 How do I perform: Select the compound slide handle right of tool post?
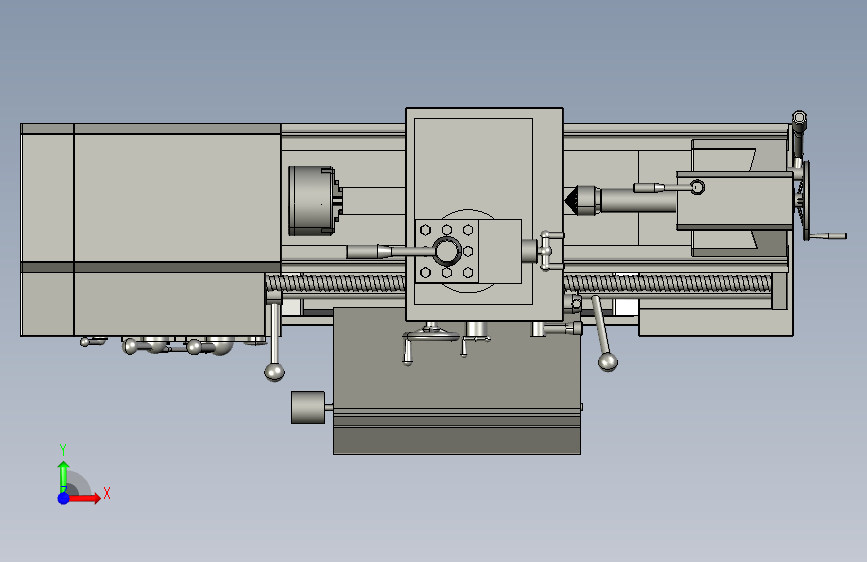545,251
